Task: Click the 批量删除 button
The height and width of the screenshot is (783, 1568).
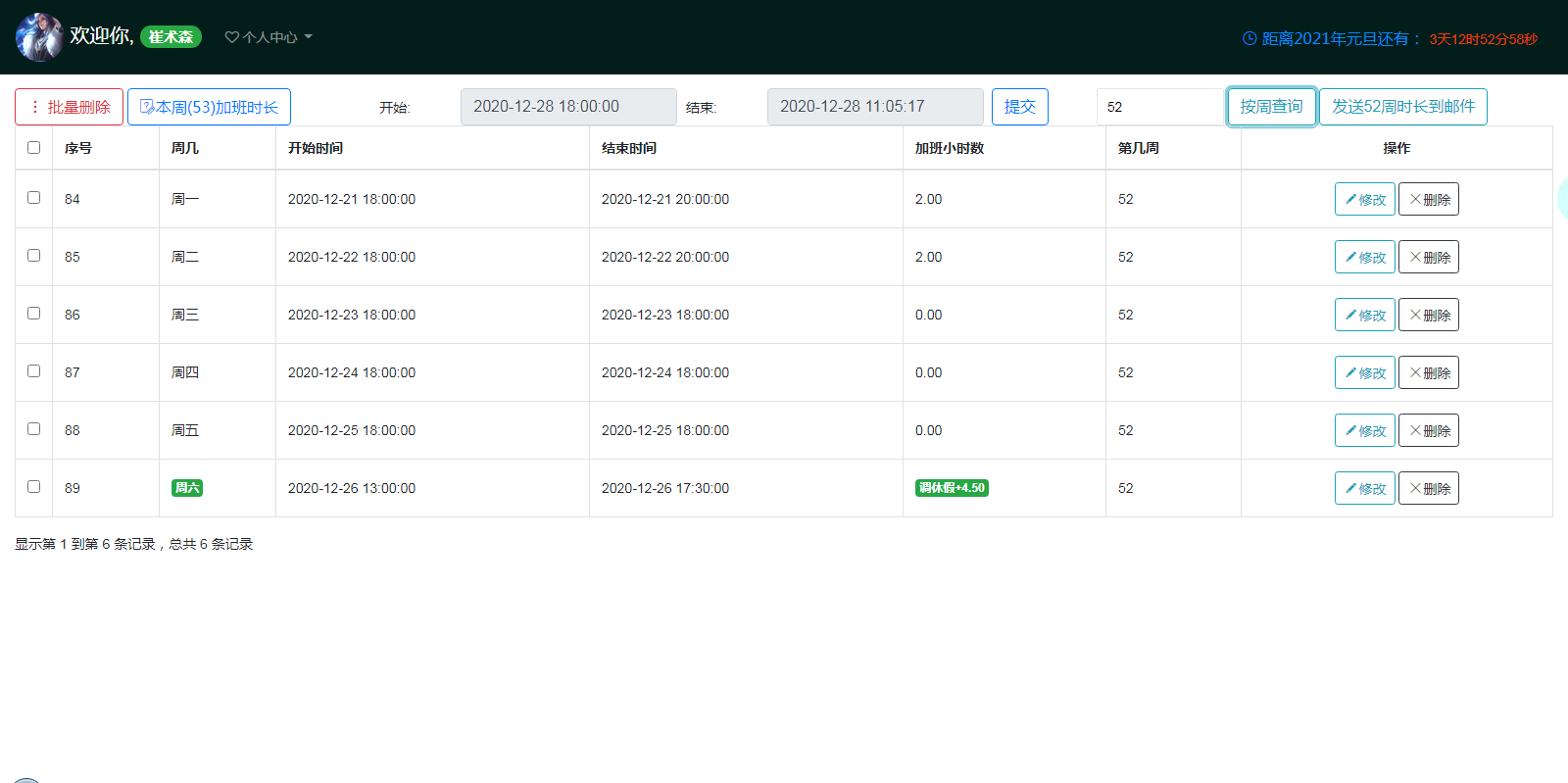Action: click(69, 107)
